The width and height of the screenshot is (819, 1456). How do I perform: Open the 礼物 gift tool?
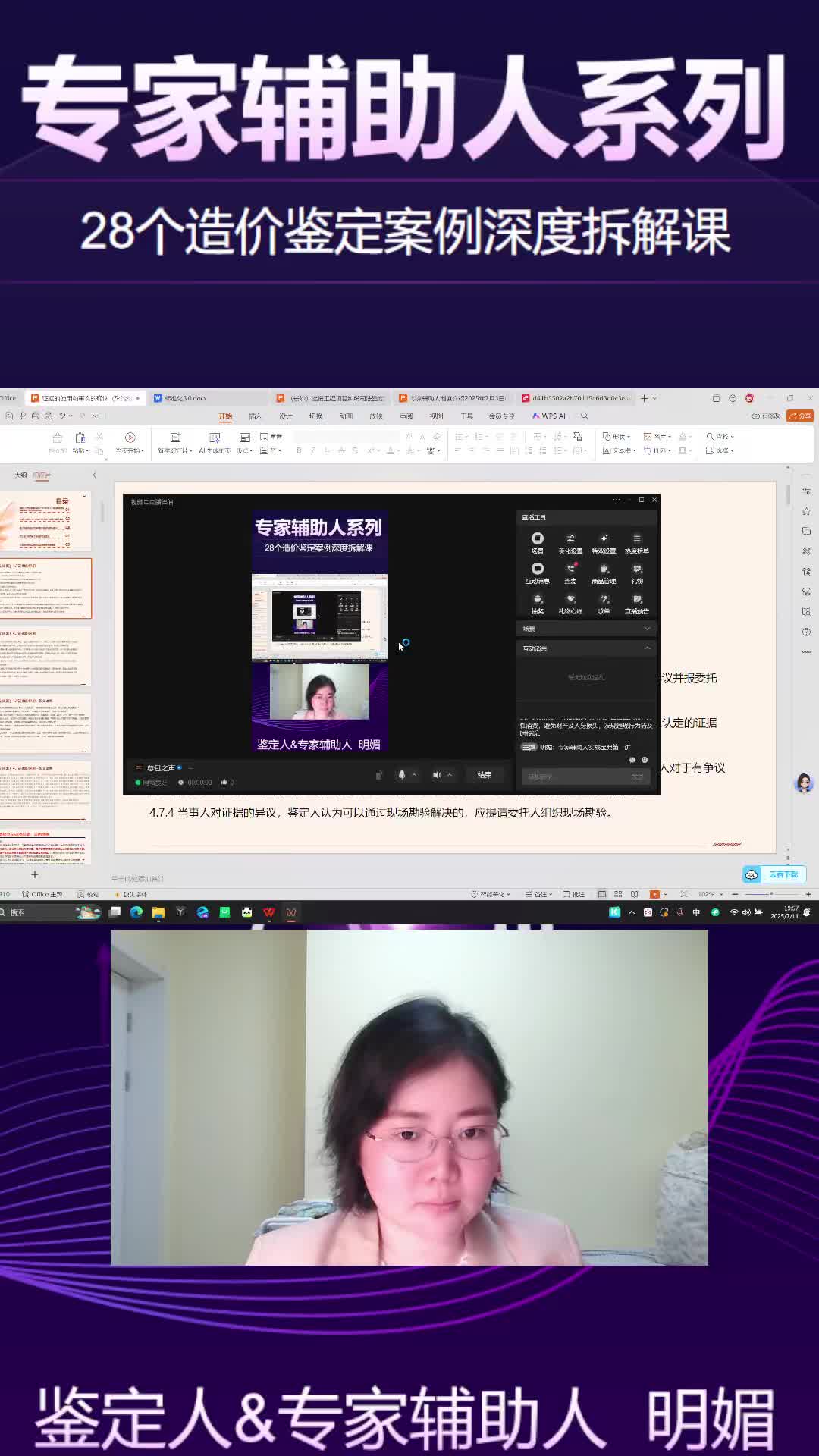pyautogui.click(x=637, y=573)
